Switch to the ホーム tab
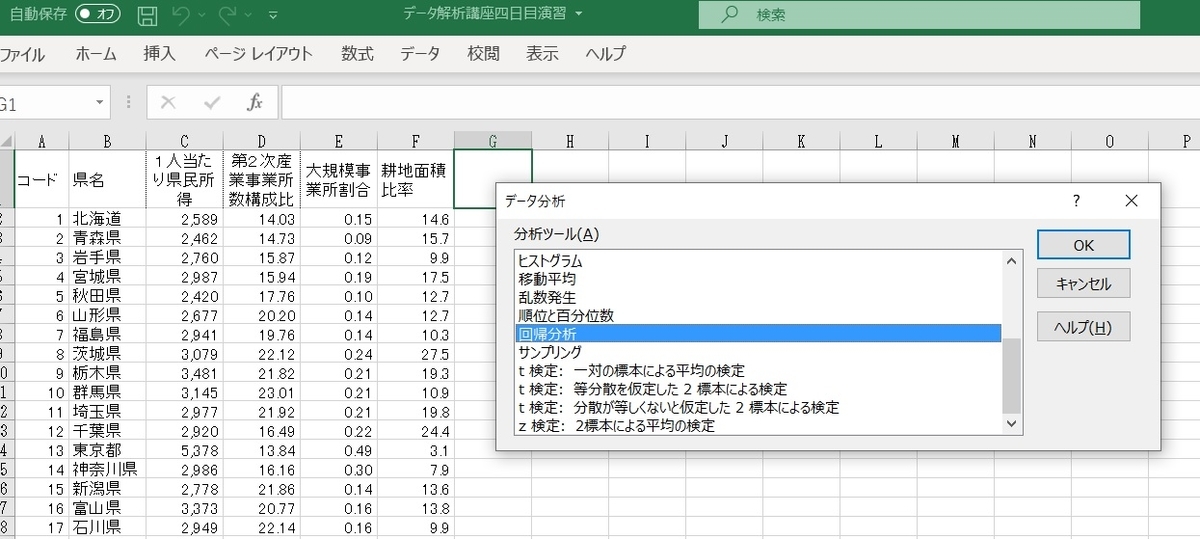This screenshot has height=539, width=1200. pyautogui.click(x=96, y=54)
